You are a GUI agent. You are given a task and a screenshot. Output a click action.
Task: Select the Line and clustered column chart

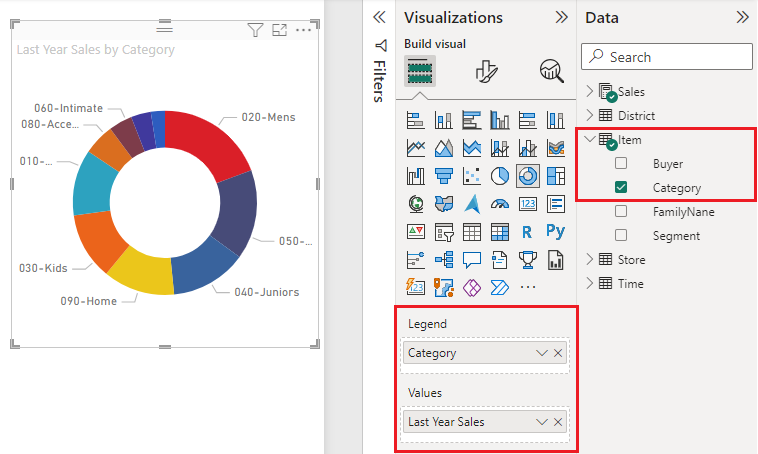point(527,148)
